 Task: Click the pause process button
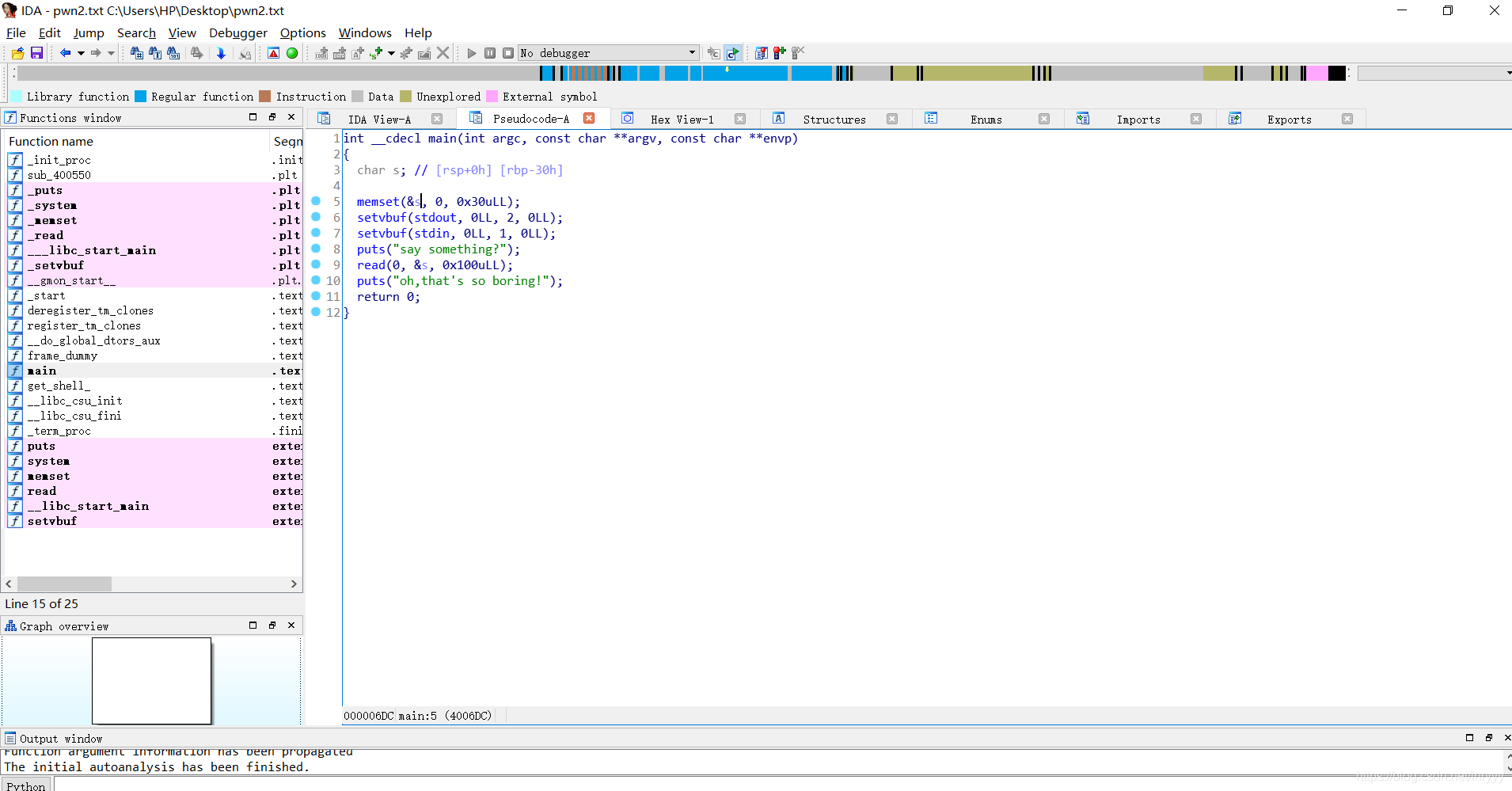click(x=490, y=53)
